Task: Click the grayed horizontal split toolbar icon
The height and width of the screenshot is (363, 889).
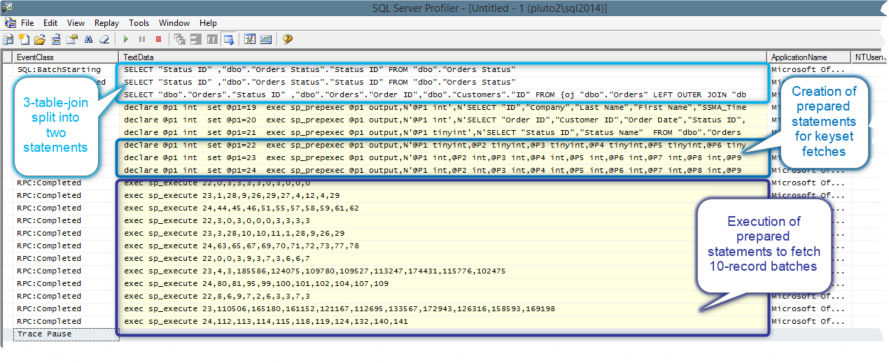Action: tap(196, 40)
